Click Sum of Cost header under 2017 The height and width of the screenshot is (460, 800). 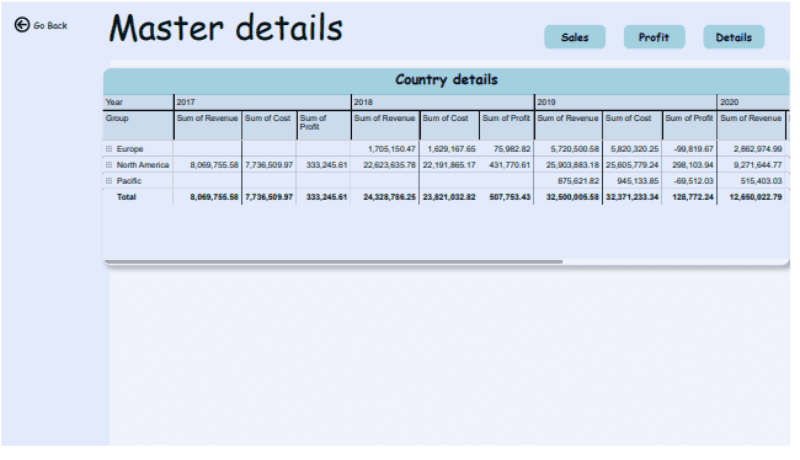click(x=270, y=119)
